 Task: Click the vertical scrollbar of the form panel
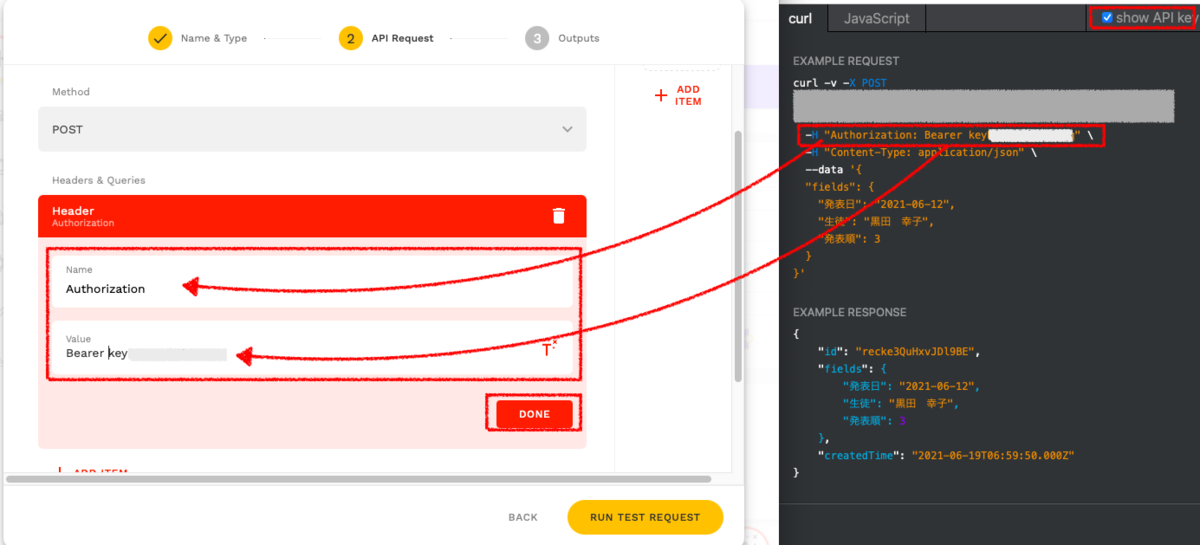(738, 255)
